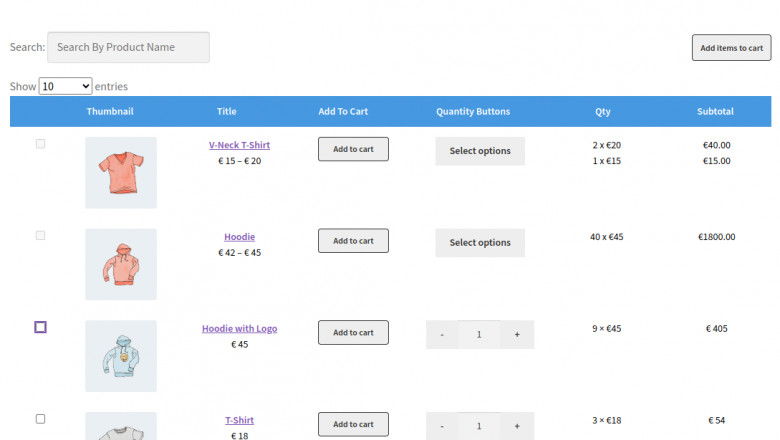Tick the Hoodie with Logo checkbox
This screenshot has height=440, width=780.
tap(40, 327)
